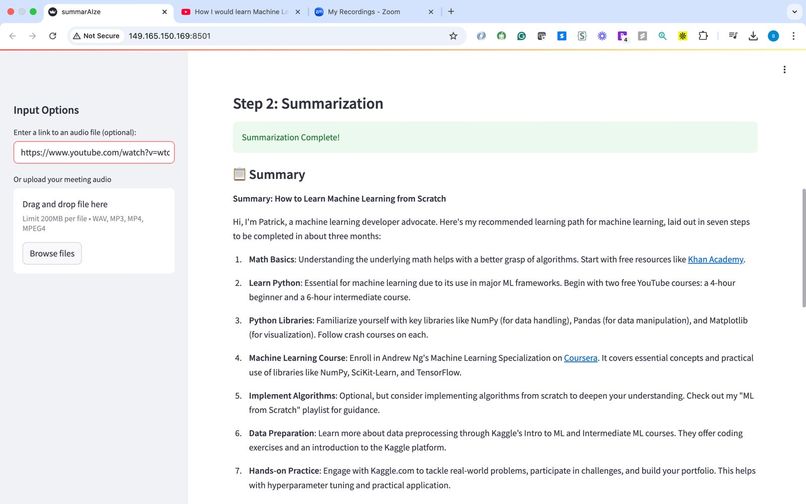Click the Implement Algorithms list item text
The width and height of the screenshot is (806, 504).
[501, 403]
